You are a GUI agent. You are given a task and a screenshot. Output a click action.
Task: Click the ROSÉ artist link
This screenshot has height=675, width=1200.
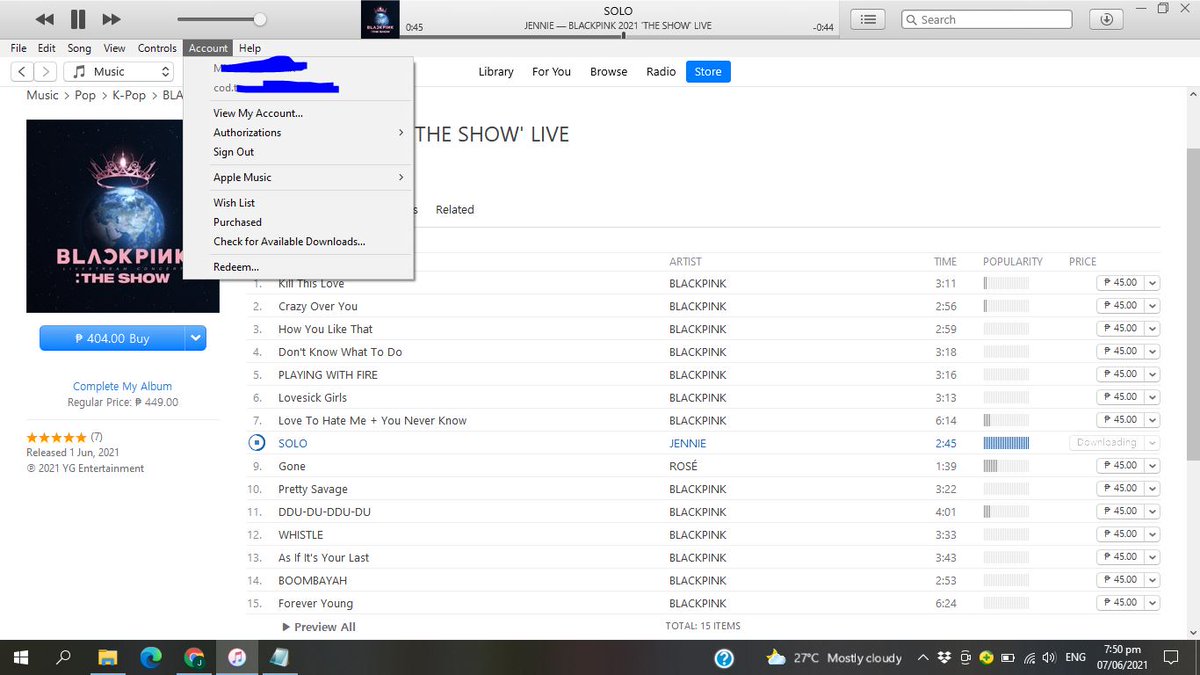683,466
